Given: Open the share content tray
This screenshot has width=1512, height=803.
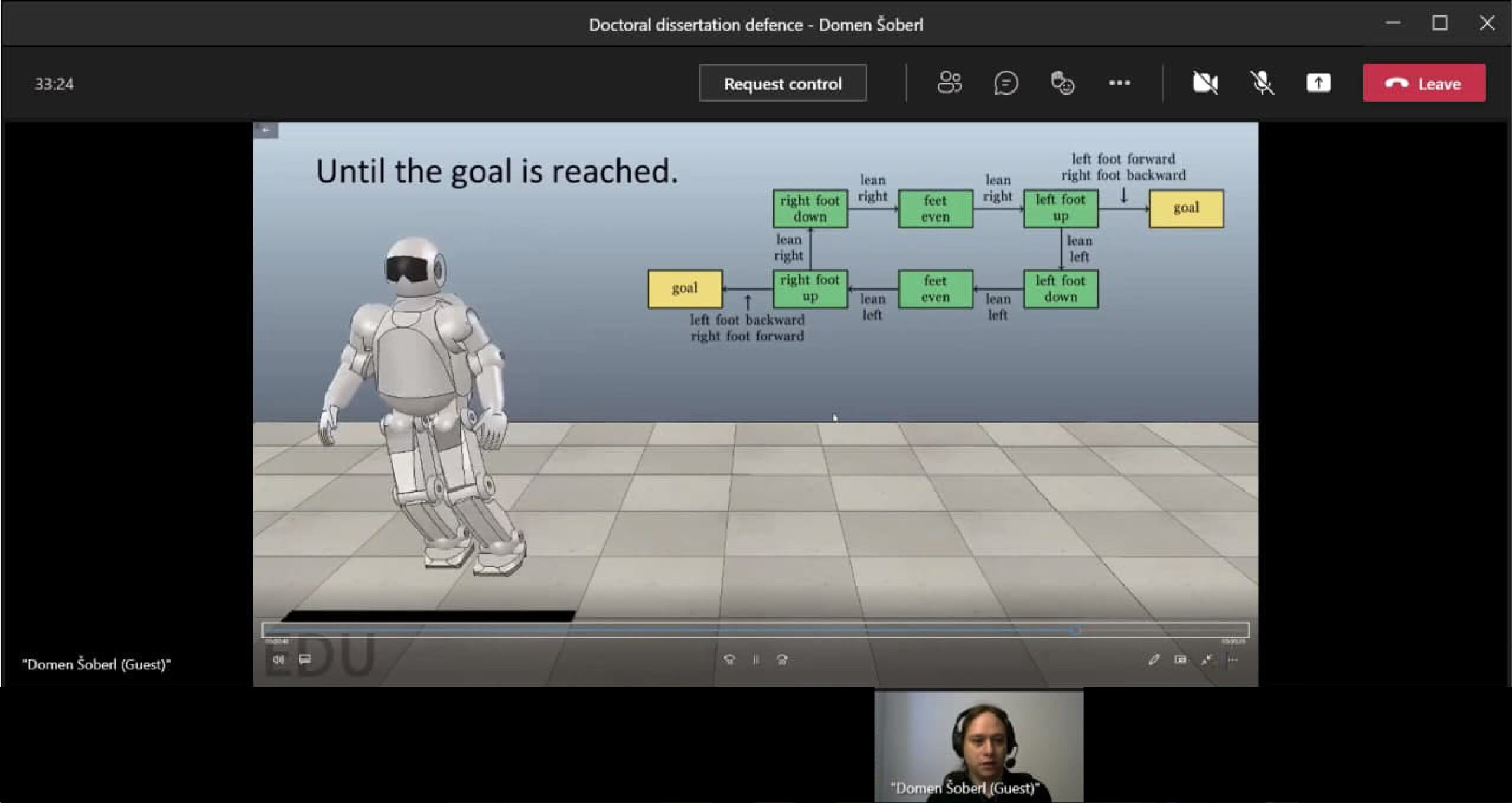Looking at the screenshot, I should click(x=1318, y=83).
